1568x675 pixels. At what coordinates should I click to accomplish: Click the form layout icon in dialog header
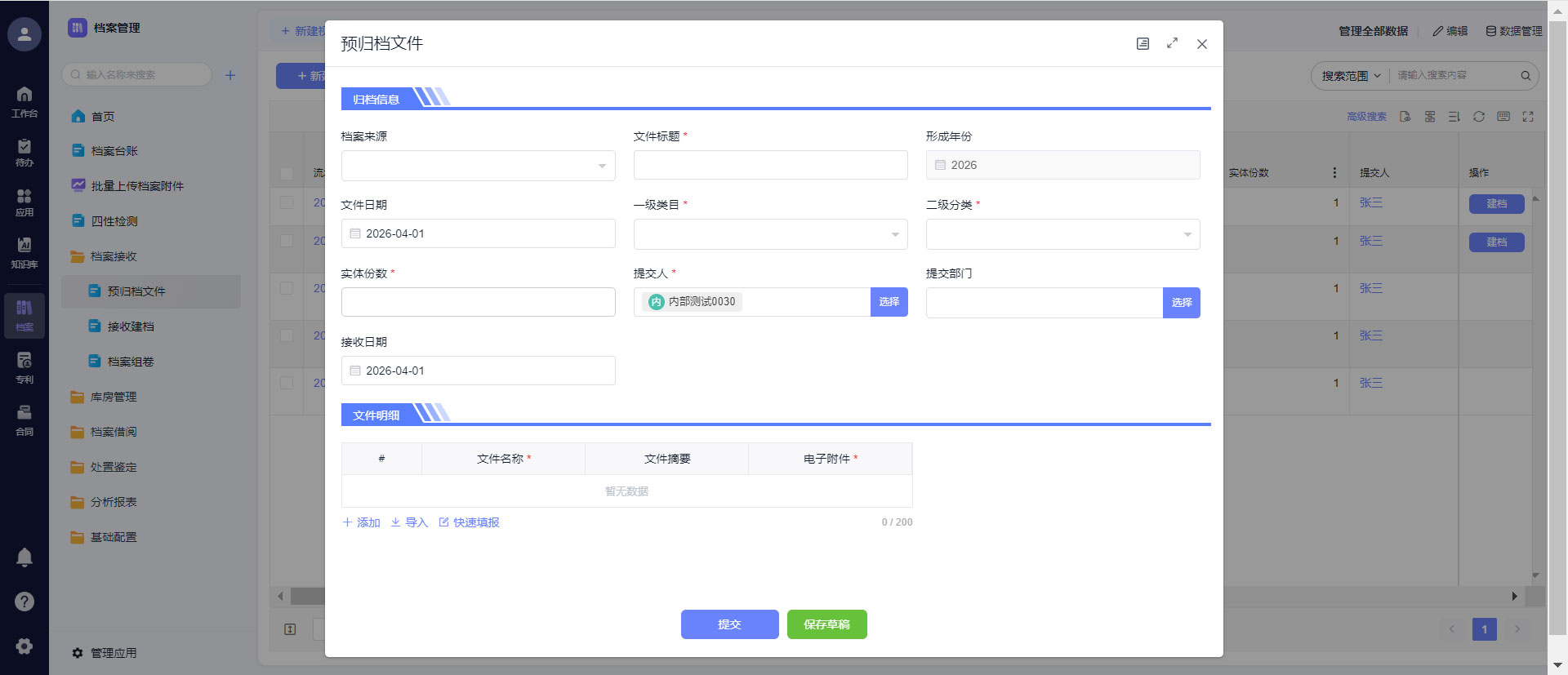point(1143,43)
